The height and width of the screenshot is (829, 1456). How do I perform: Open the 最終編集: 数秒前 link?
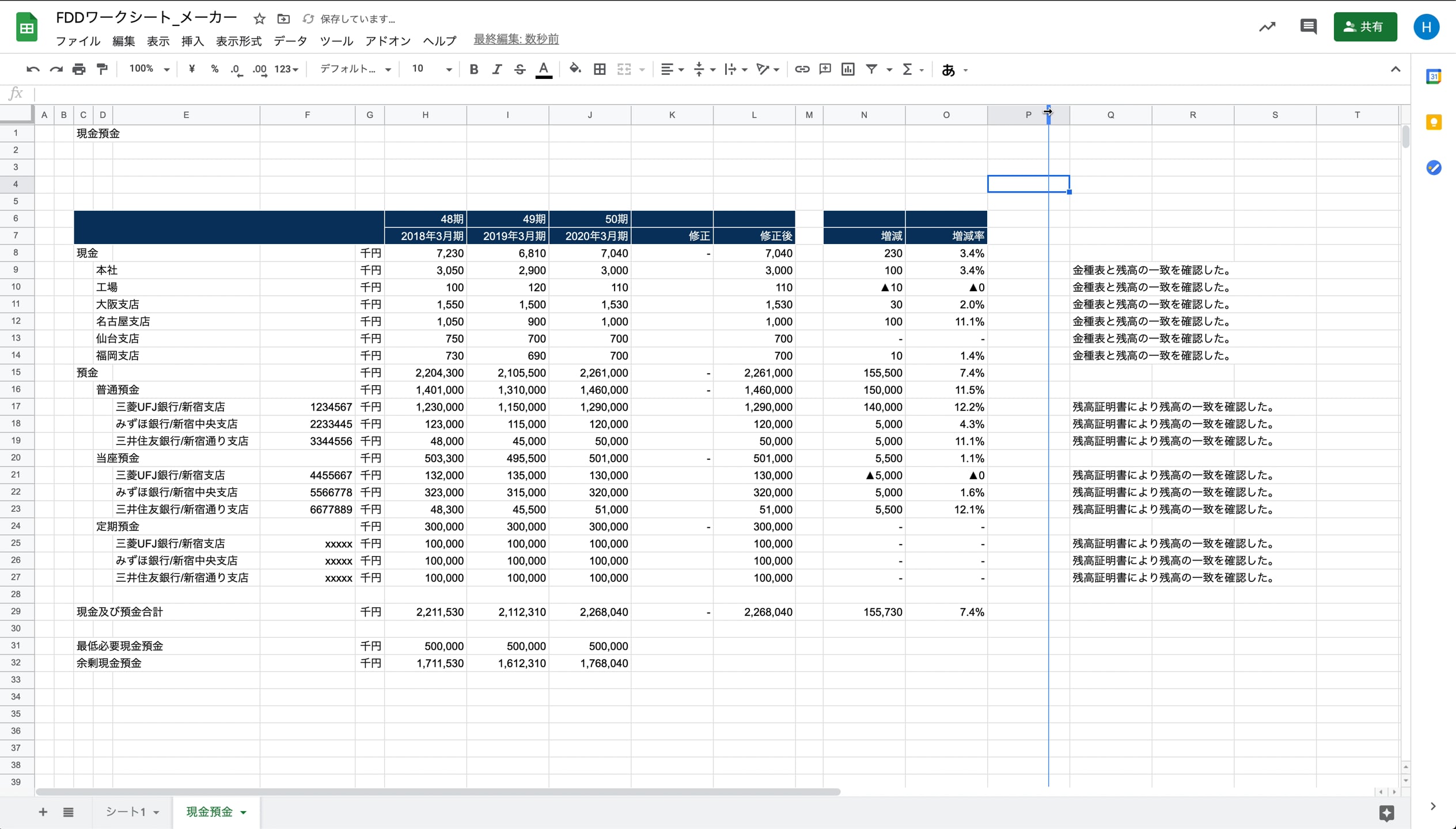click(x=515, y=39)
